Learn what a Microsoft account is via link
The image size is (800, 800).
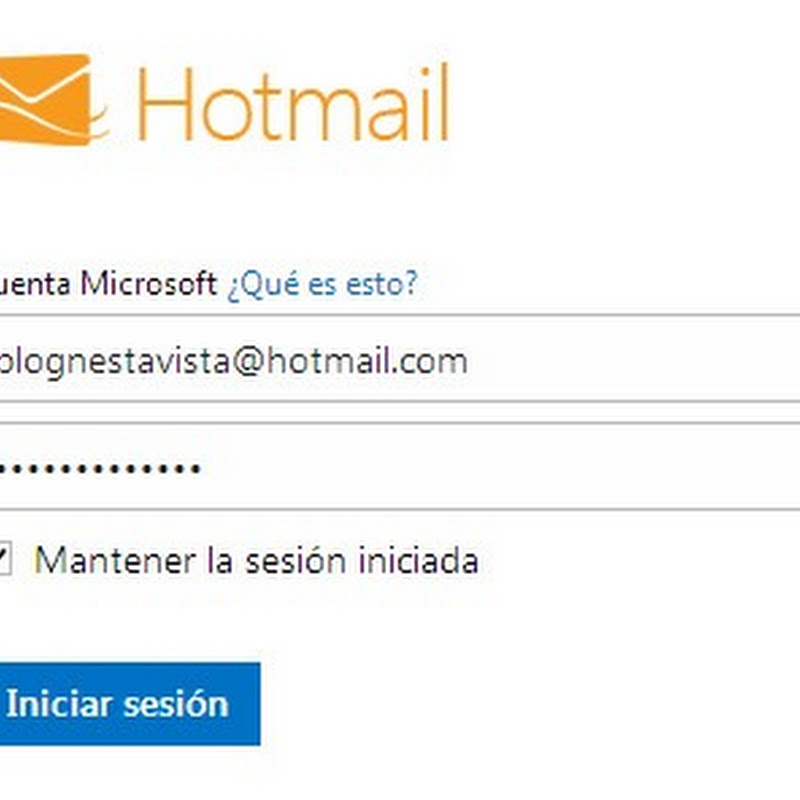point(322,284)
